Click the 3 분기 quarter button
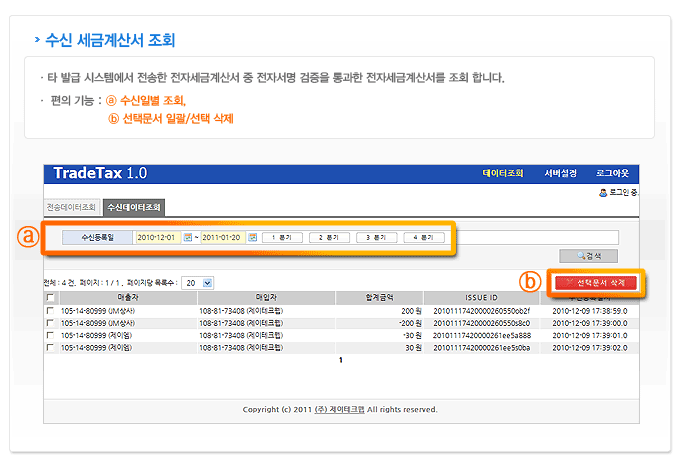Screen dimensions: 680x466 click(376, 238)
